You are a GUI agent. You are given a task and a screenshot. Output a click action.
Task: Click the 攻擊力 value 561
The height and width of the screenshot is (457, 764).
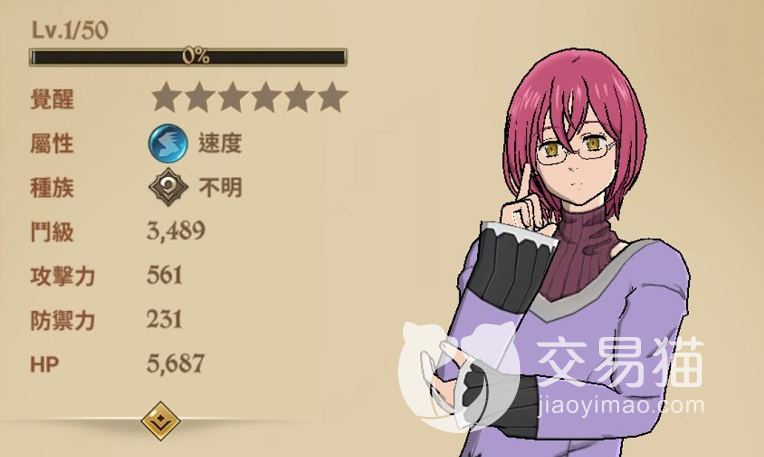165,275
